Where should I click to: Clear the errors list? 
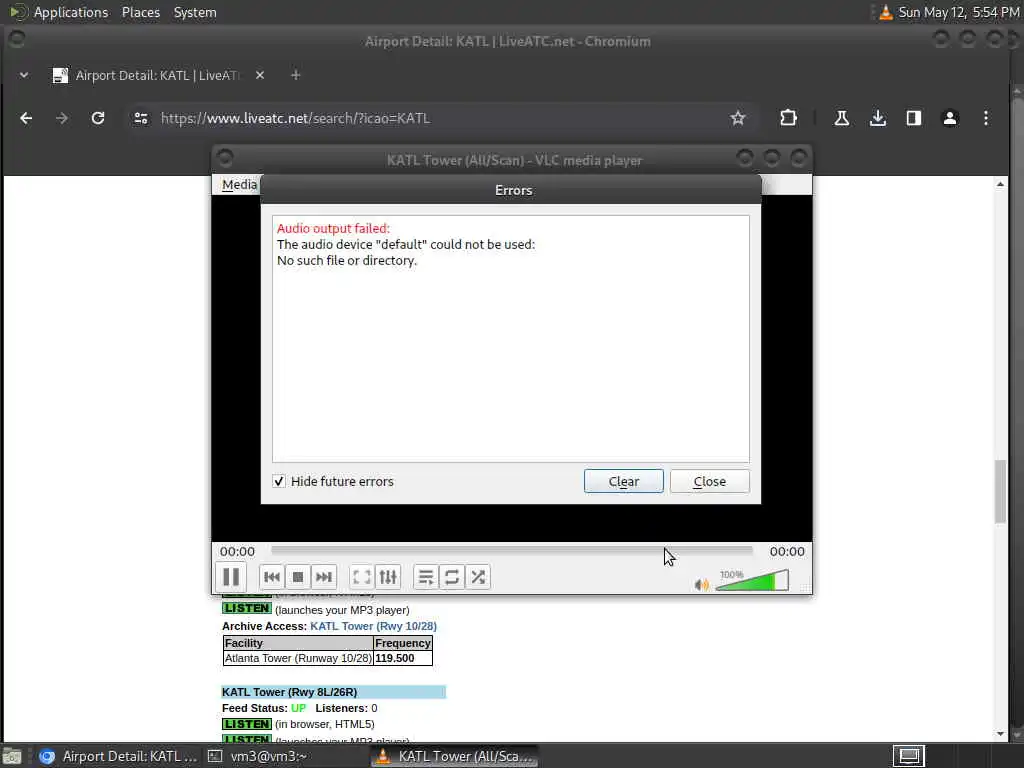[624, 481]
